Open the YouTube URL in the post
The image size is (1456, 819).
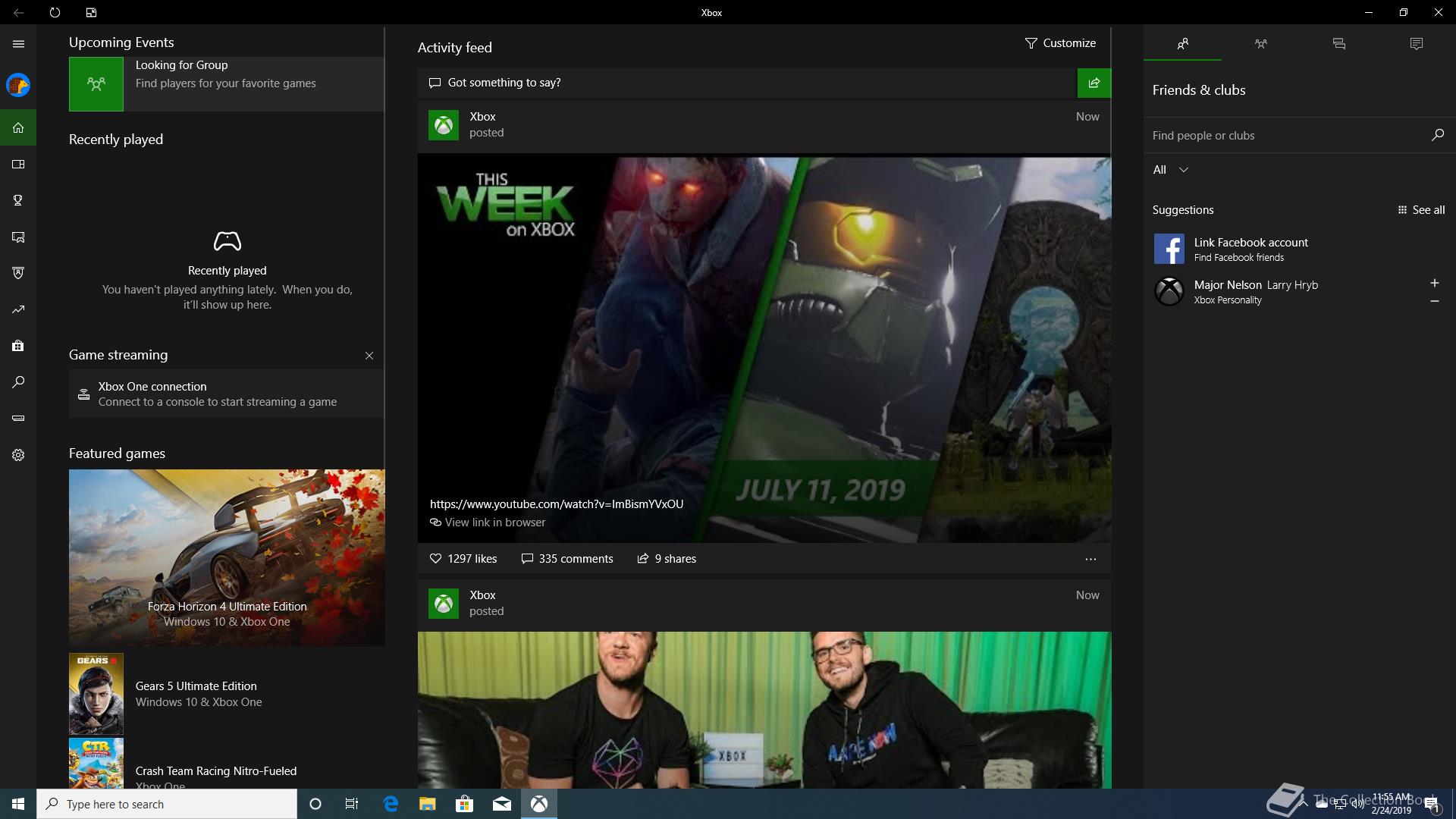click(556, 504)
